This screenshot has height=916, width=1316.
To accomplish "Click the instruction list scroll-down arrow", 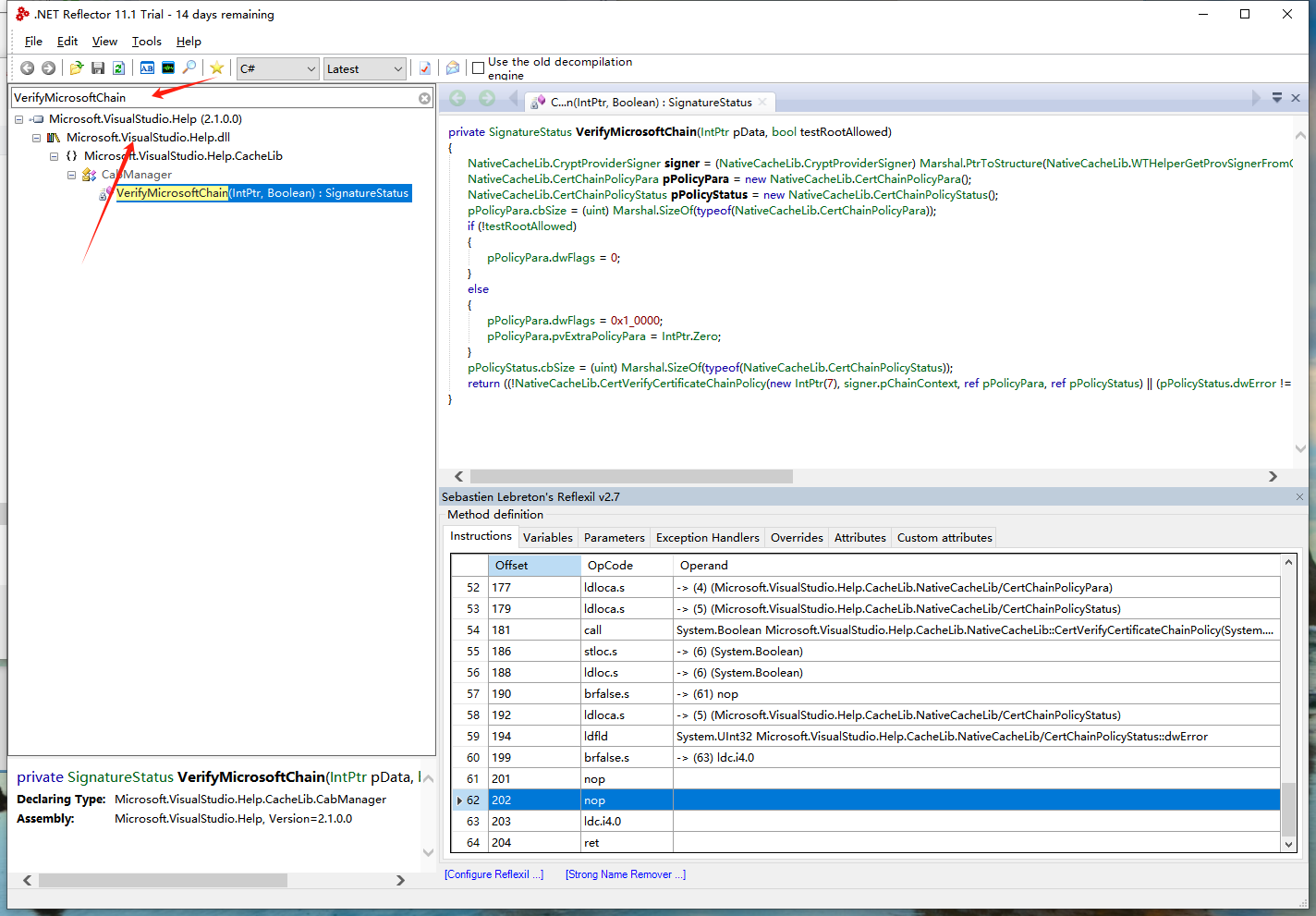I will click(x=1288, y=844).
